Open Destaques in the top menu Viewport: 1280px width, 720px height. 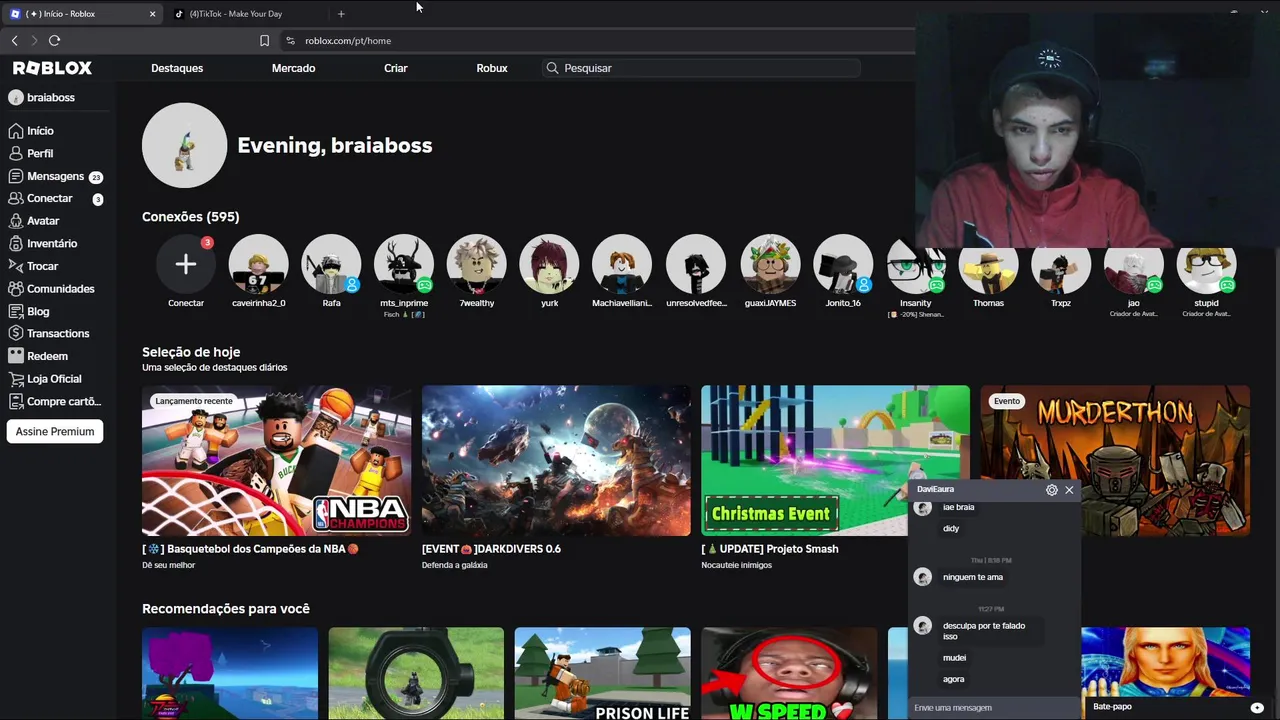tap(177, 68)
